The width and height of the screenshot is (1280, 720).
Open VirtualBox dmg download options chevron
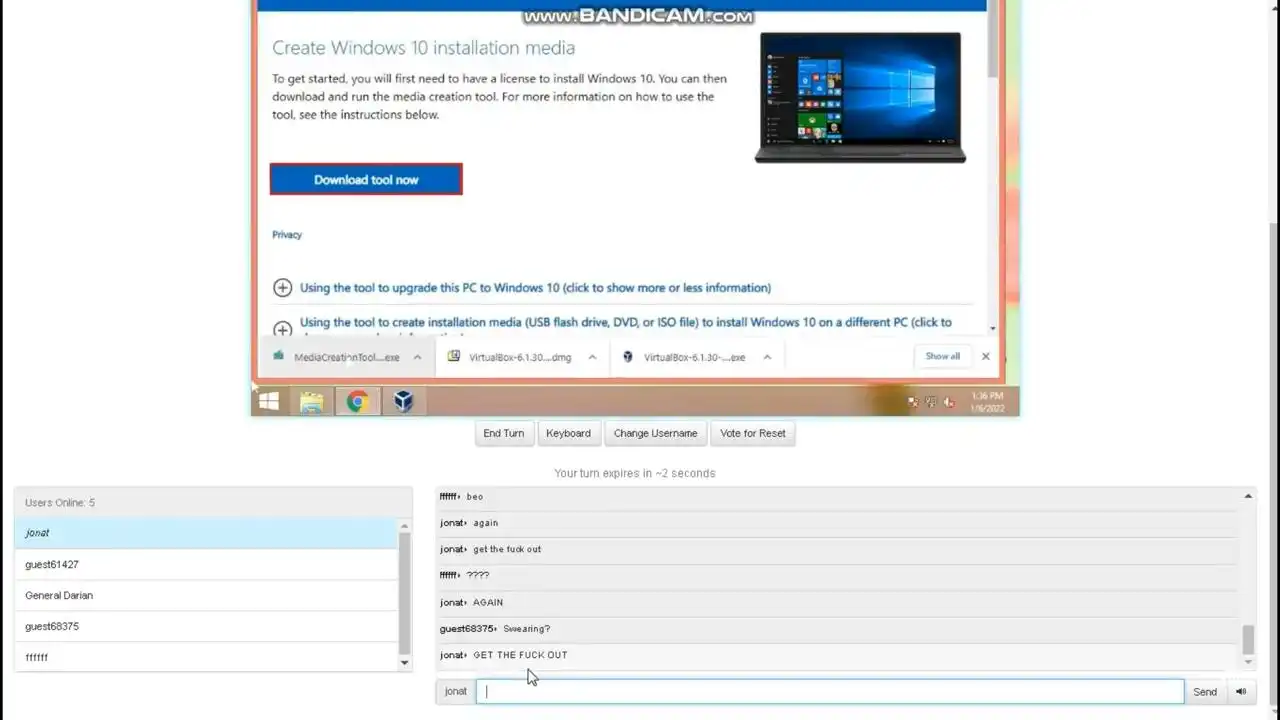[x=592, y=357]
